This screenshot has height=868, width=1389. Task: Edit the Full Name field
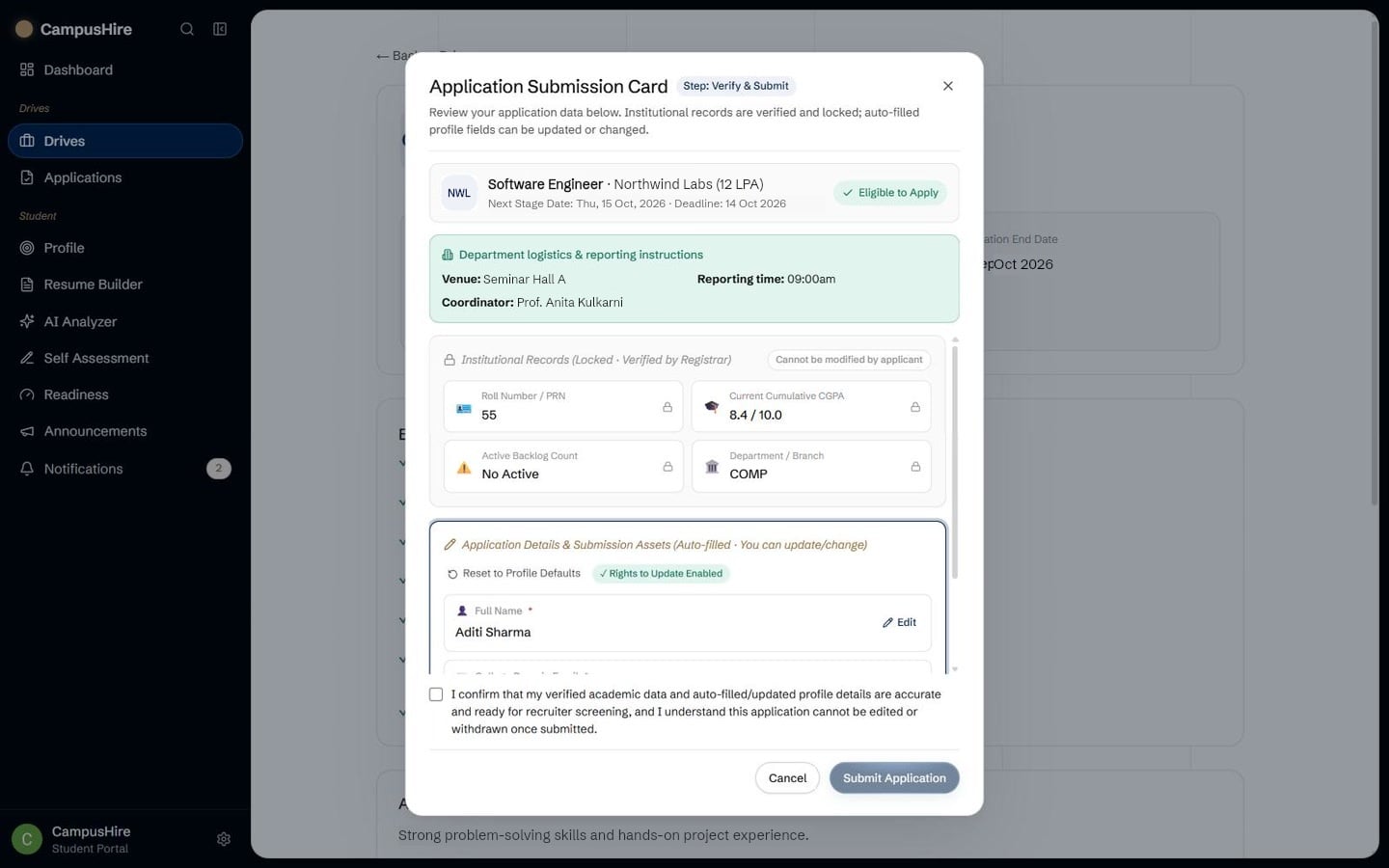point(899,623)
